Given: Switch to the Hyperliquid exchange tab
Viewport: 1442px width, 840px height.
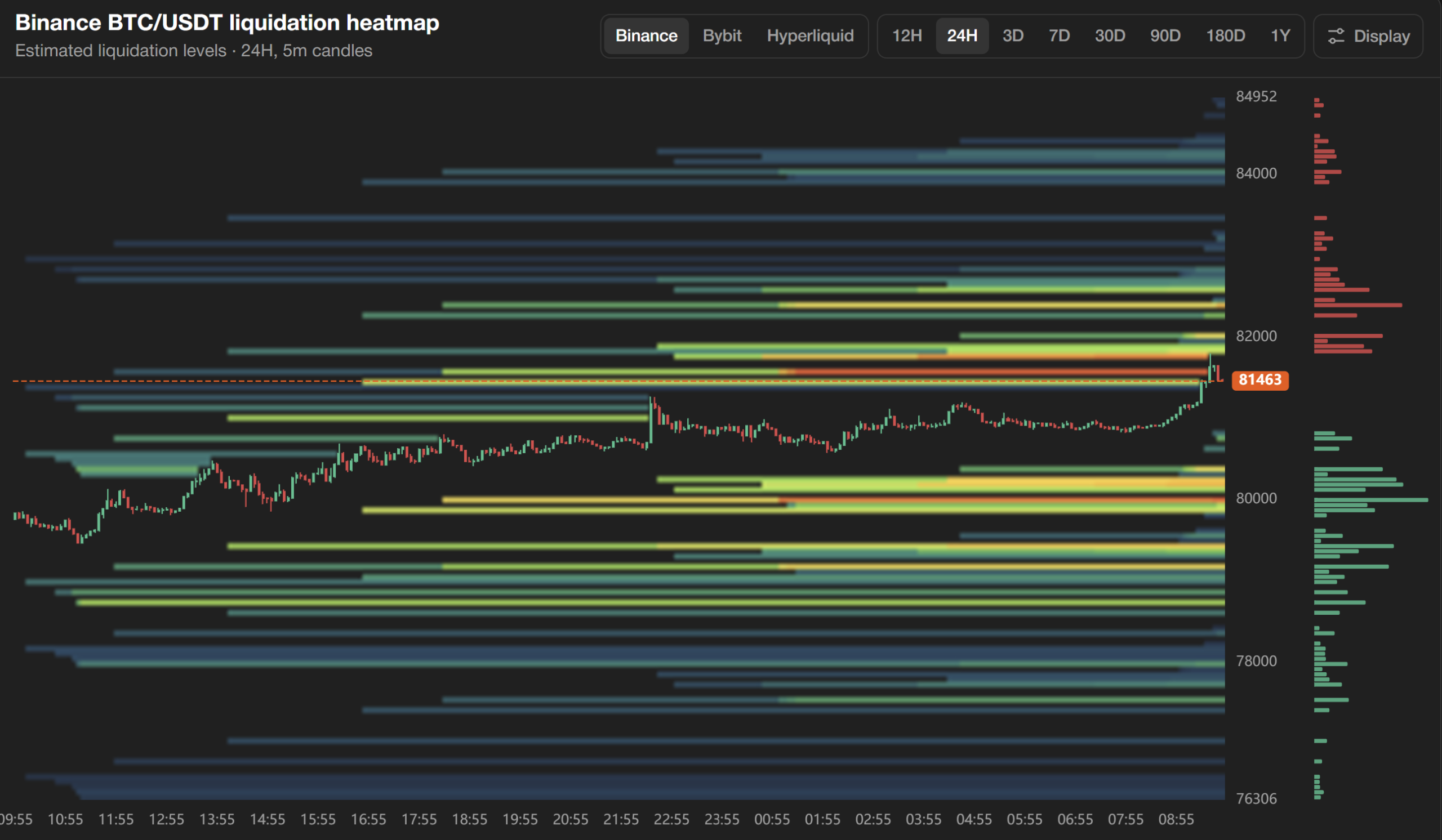Looking at the screenshot, I should pyautogui.click(x=809, y=35).
